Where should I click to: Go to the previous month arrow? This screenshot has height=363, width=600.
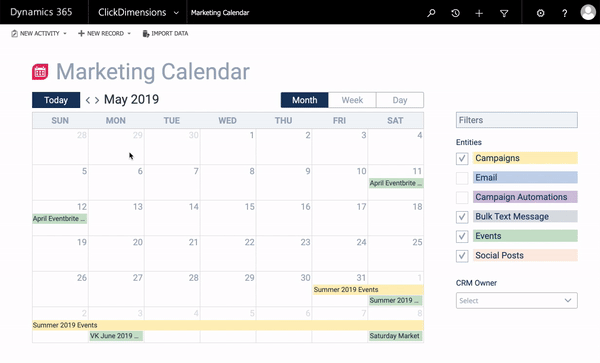pyautogui.click(x=88, y=100)
